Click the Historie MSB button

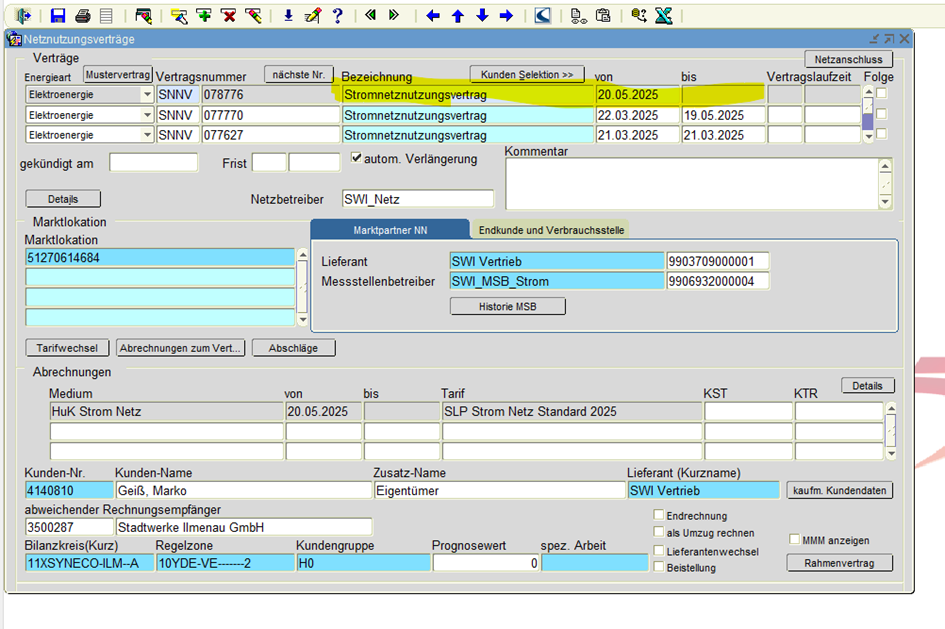tap(508, 307)
